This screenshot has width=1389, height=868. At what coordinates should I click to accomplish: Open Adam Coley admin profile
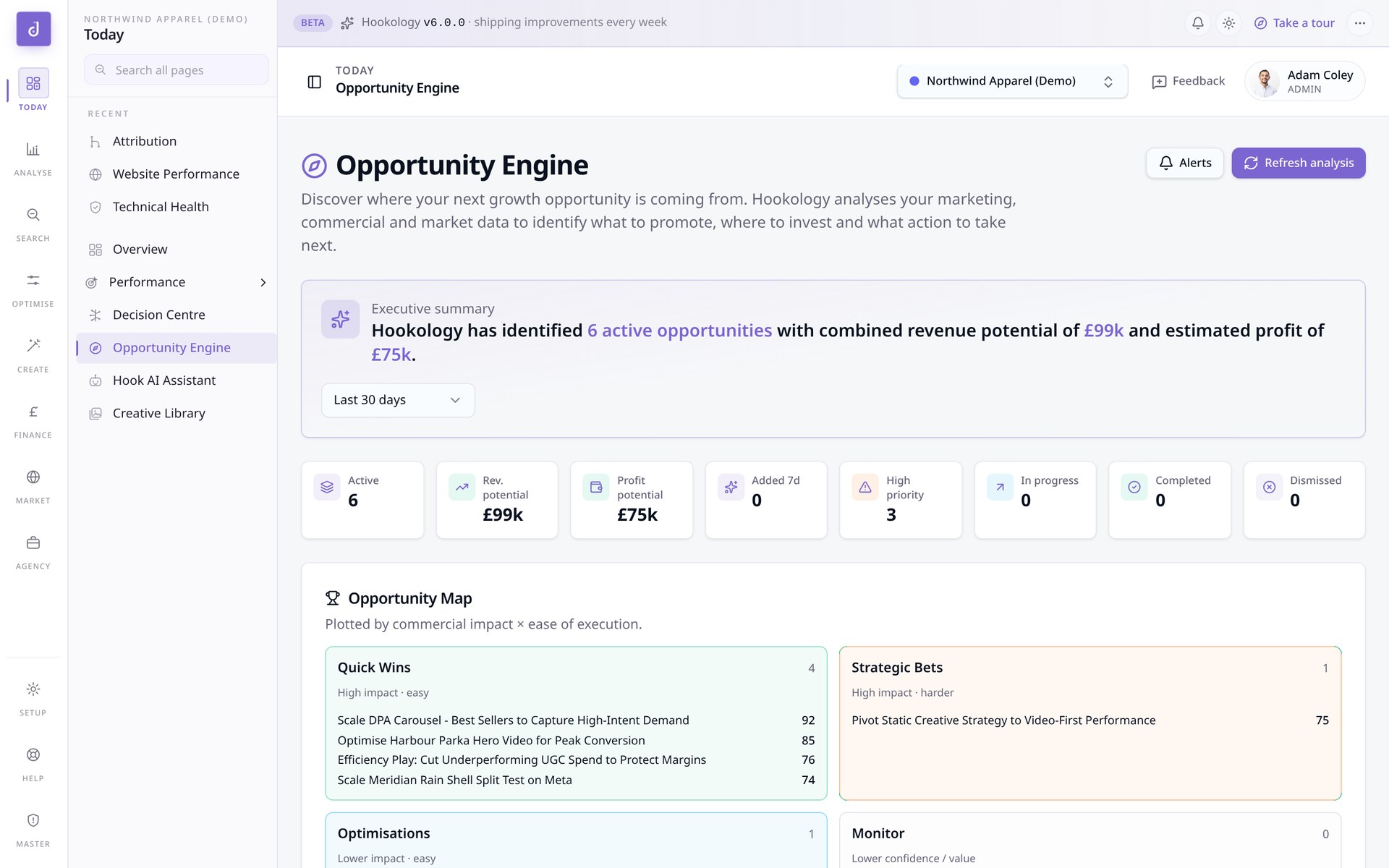1304,81
